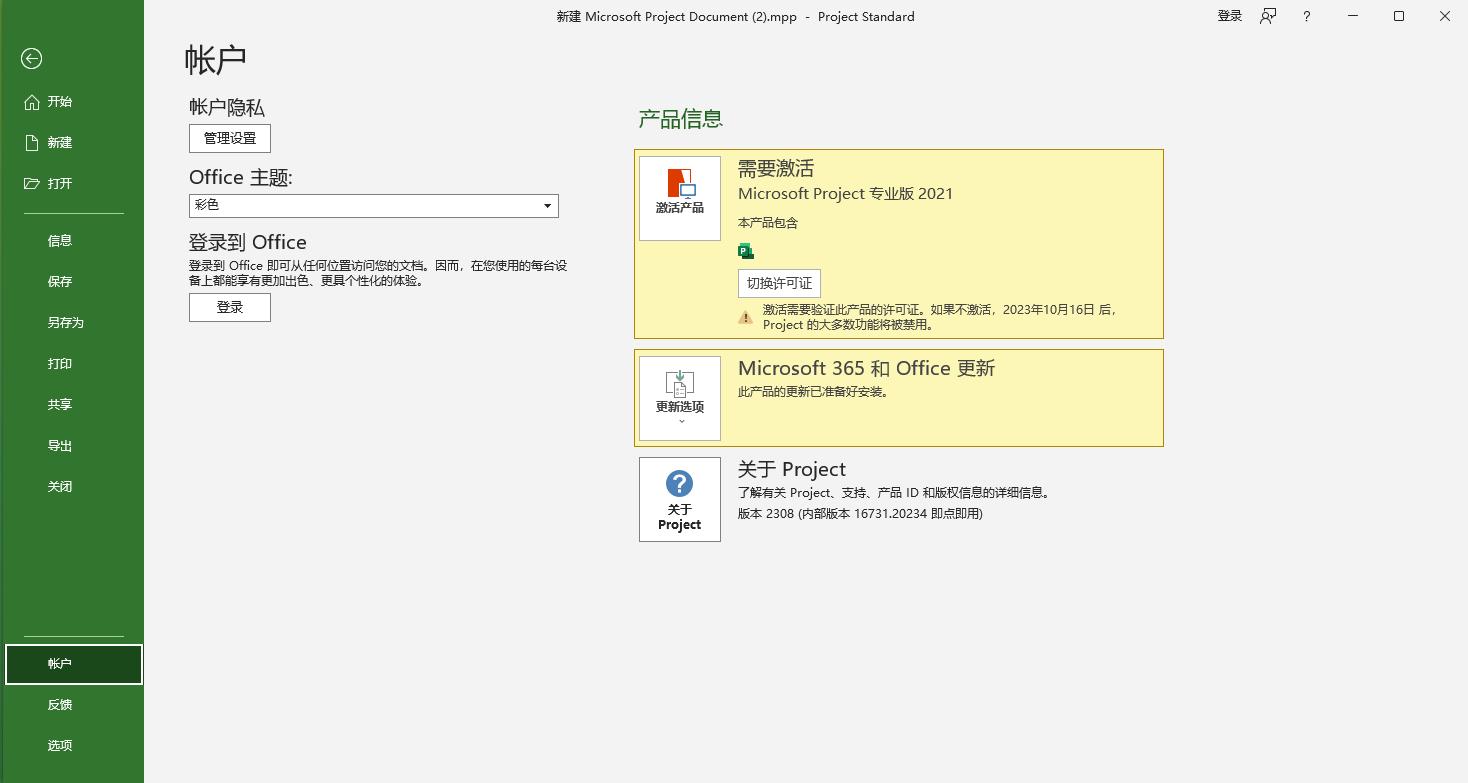1468x783 pixels.
Task: Open the Feedback smiley icon in title bar
Action: 1267,17
